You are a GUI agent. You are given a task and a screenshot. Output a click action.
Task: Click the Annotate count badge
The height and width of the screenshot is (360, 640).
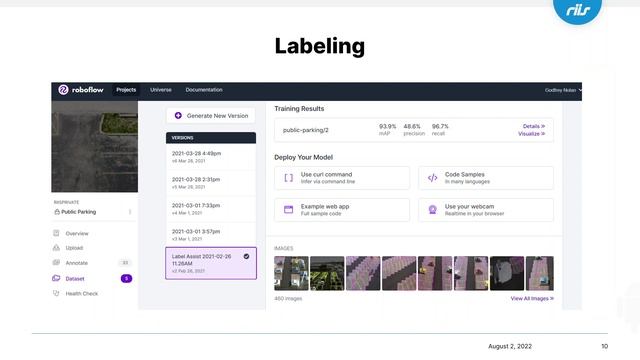(x=125, y=263)
